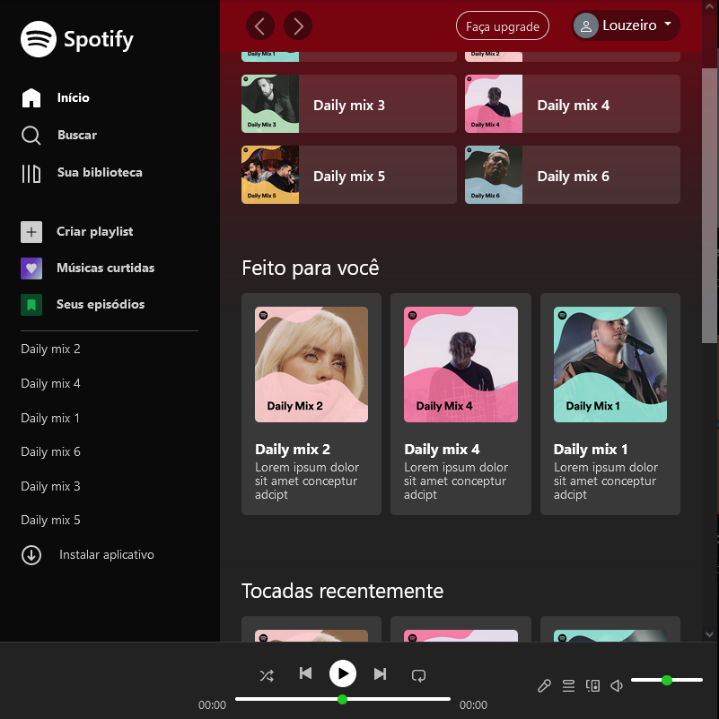Open the Início home icon
The width and height of the screenshot is (719, 719).
31,98
